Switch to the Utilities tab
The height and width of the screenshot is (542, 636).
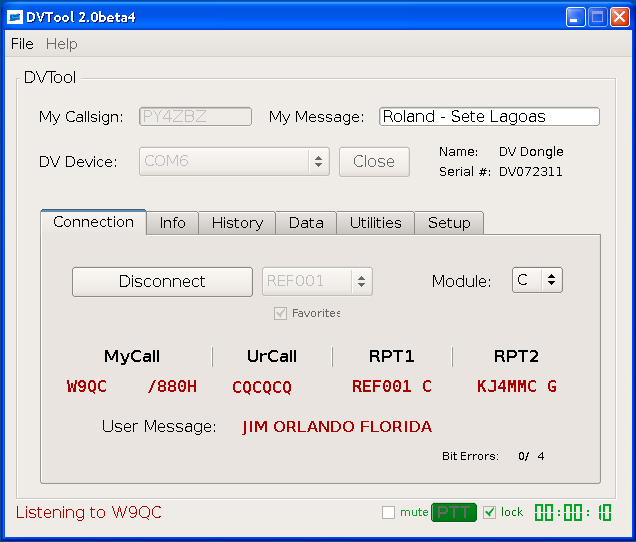point(376,223)
